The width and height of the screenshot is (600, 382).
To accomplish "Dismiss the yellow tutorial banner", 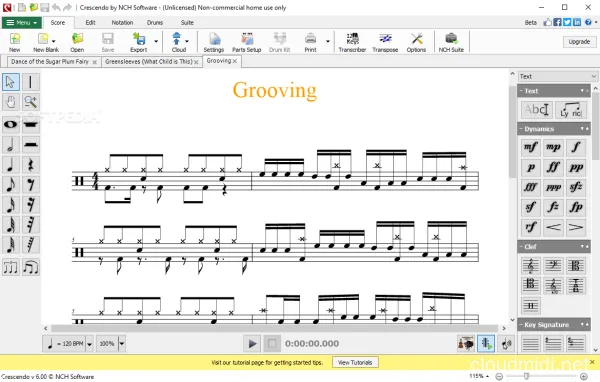I will pos(592,362).
